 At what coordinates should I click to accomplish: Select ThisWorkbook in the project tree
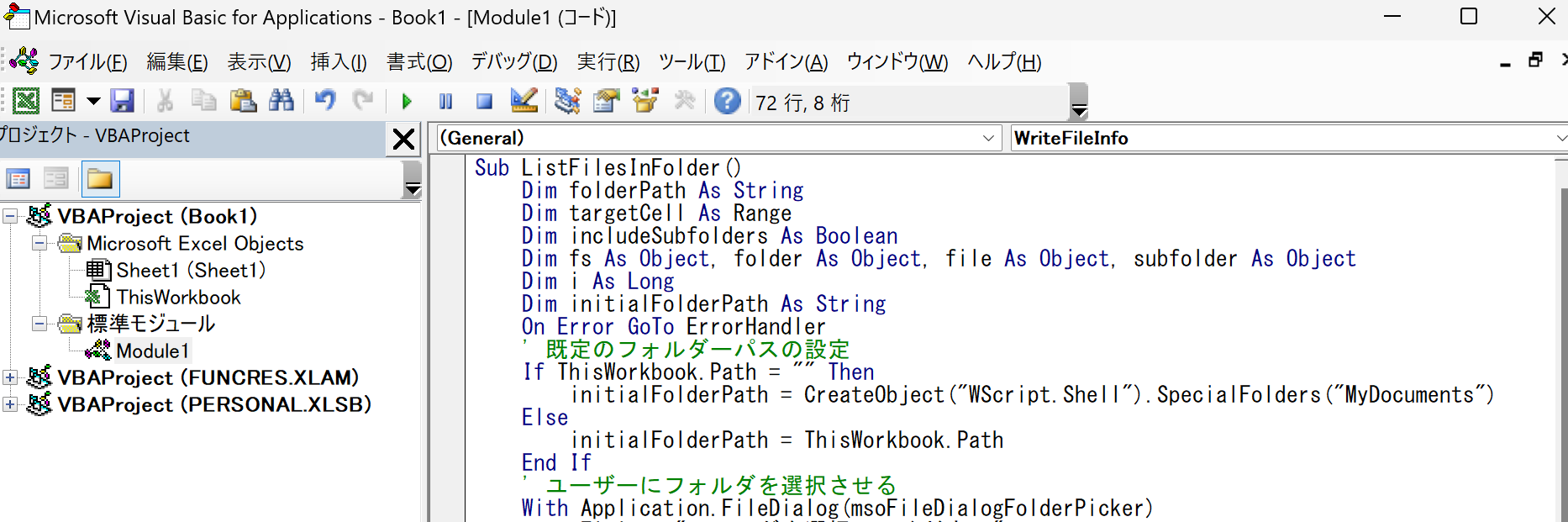point(178,298)
